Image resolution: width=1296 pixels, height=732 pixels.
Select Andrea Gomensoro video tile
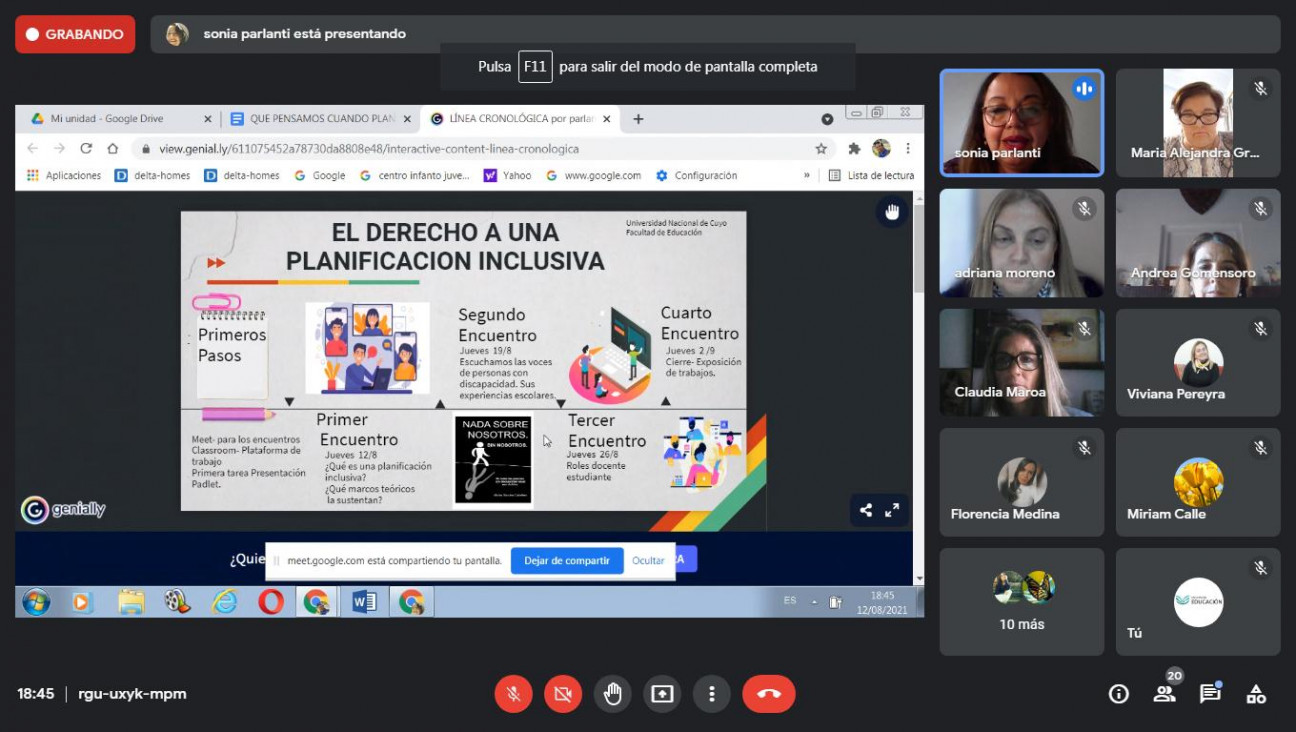[1198, 243]
